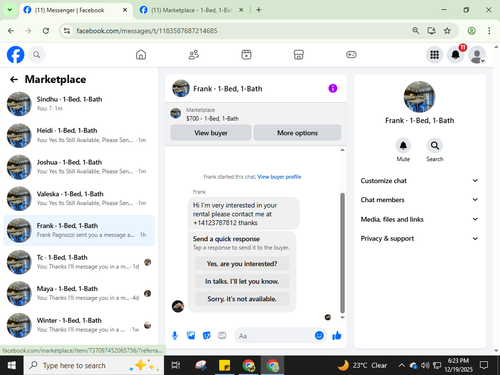This screenshot has width=500, height=375.
Task: Open the Maya 1-Bed conversation
Action: (79, 293)
